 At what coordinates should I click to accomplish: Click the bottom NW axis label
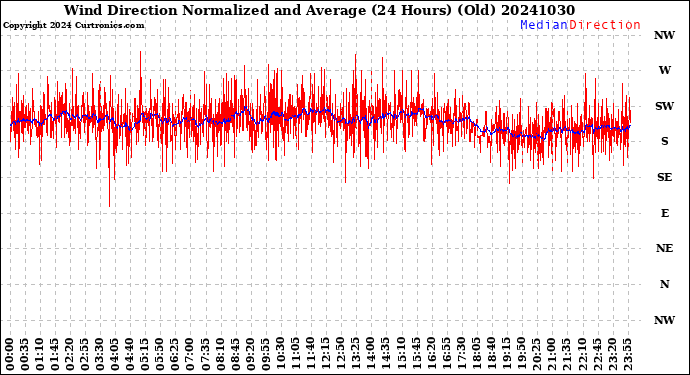click(x=664, y=320)
